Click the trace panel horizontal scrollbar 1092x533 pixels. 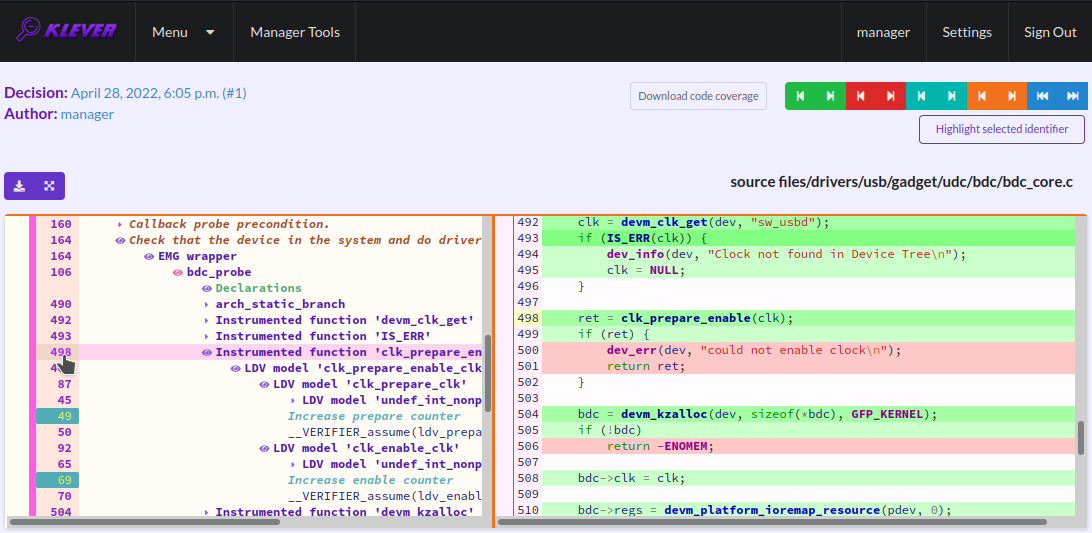point(144,521)
